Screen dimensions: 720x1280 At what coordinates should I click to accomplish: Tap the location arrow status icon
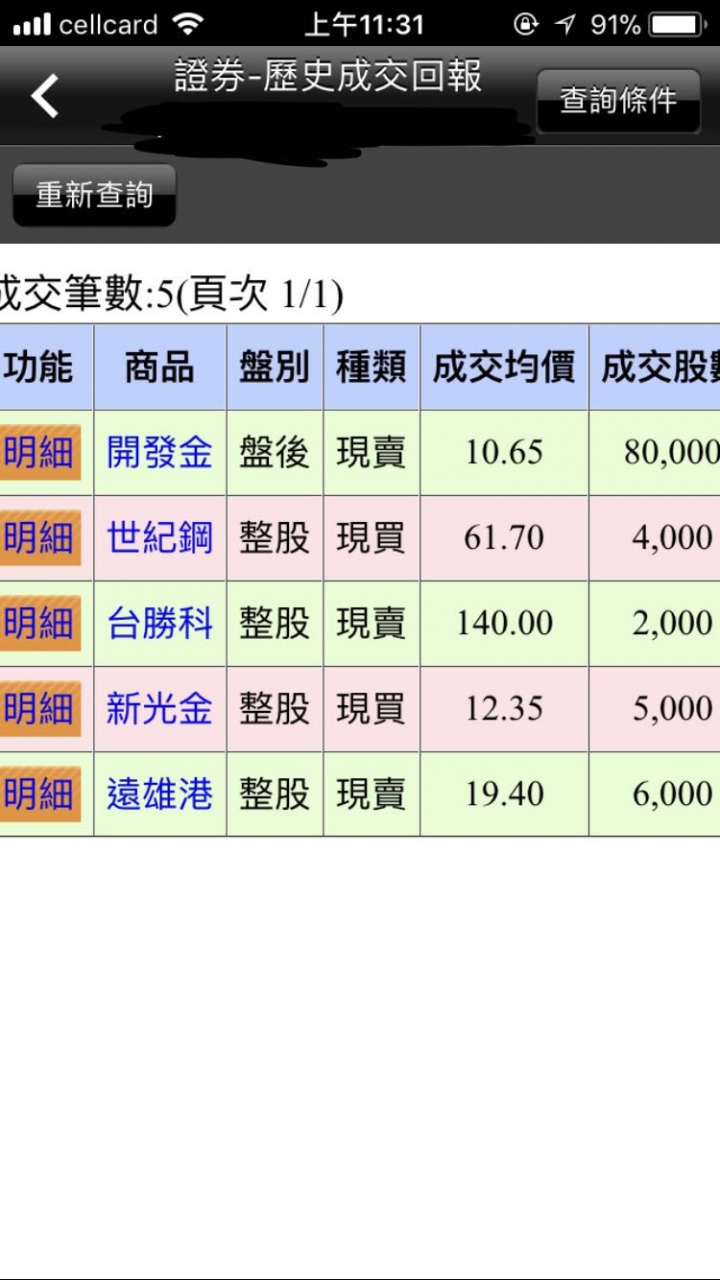point(565,24)
